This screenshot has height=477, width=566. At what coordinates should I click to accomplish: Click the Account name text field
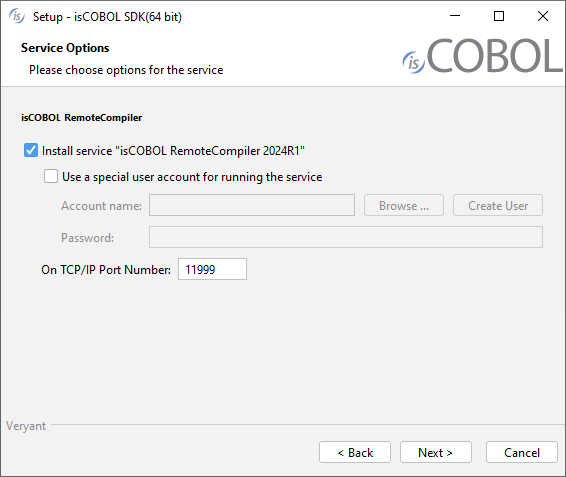[x=252, y=205]
